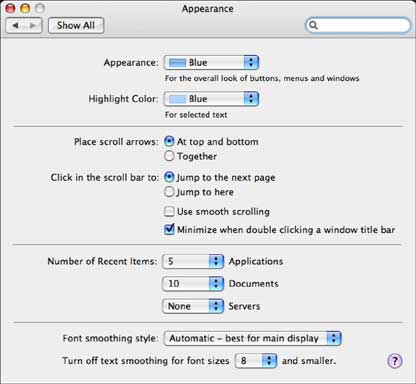Click the back navigation arrow
This screenshot has width=416, height=384.
(15, 25)
